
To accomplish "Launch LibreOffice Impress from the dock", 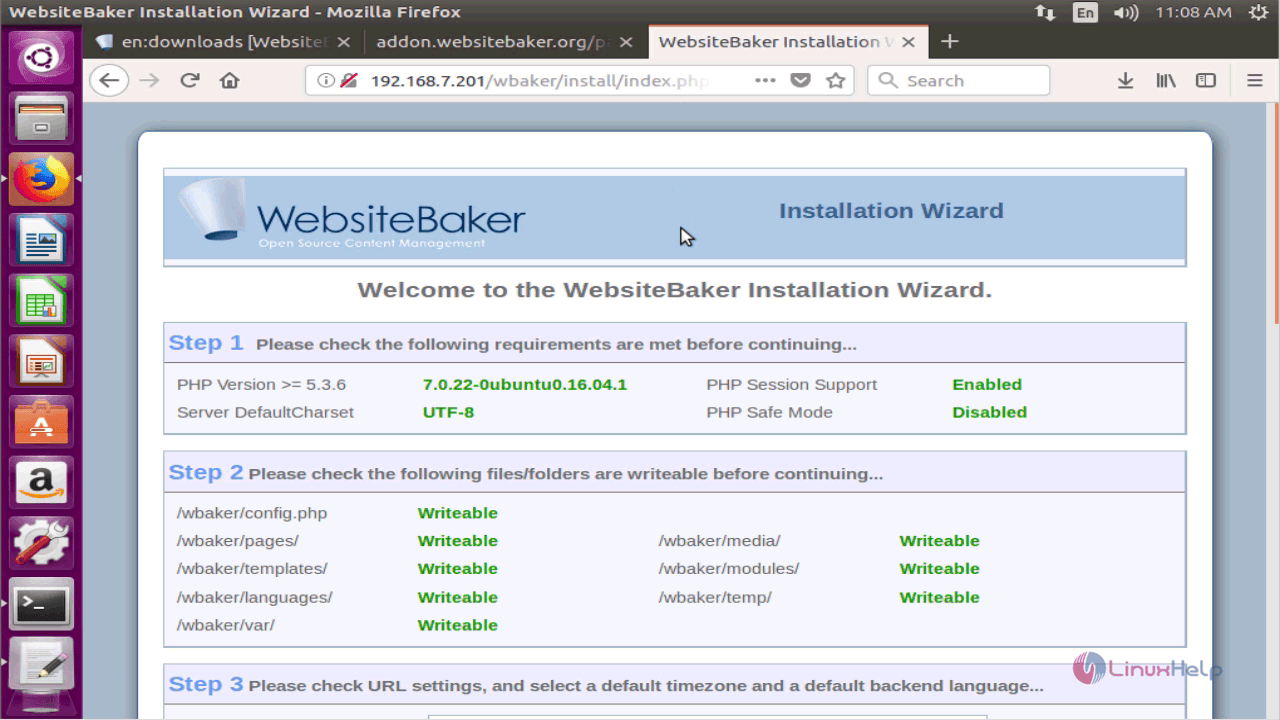I will [41, 362].
